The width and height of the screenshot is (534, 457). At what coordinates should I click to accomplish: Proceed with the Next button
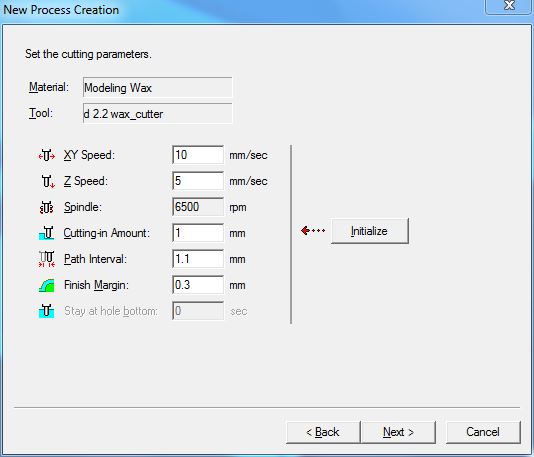(398, 432)
